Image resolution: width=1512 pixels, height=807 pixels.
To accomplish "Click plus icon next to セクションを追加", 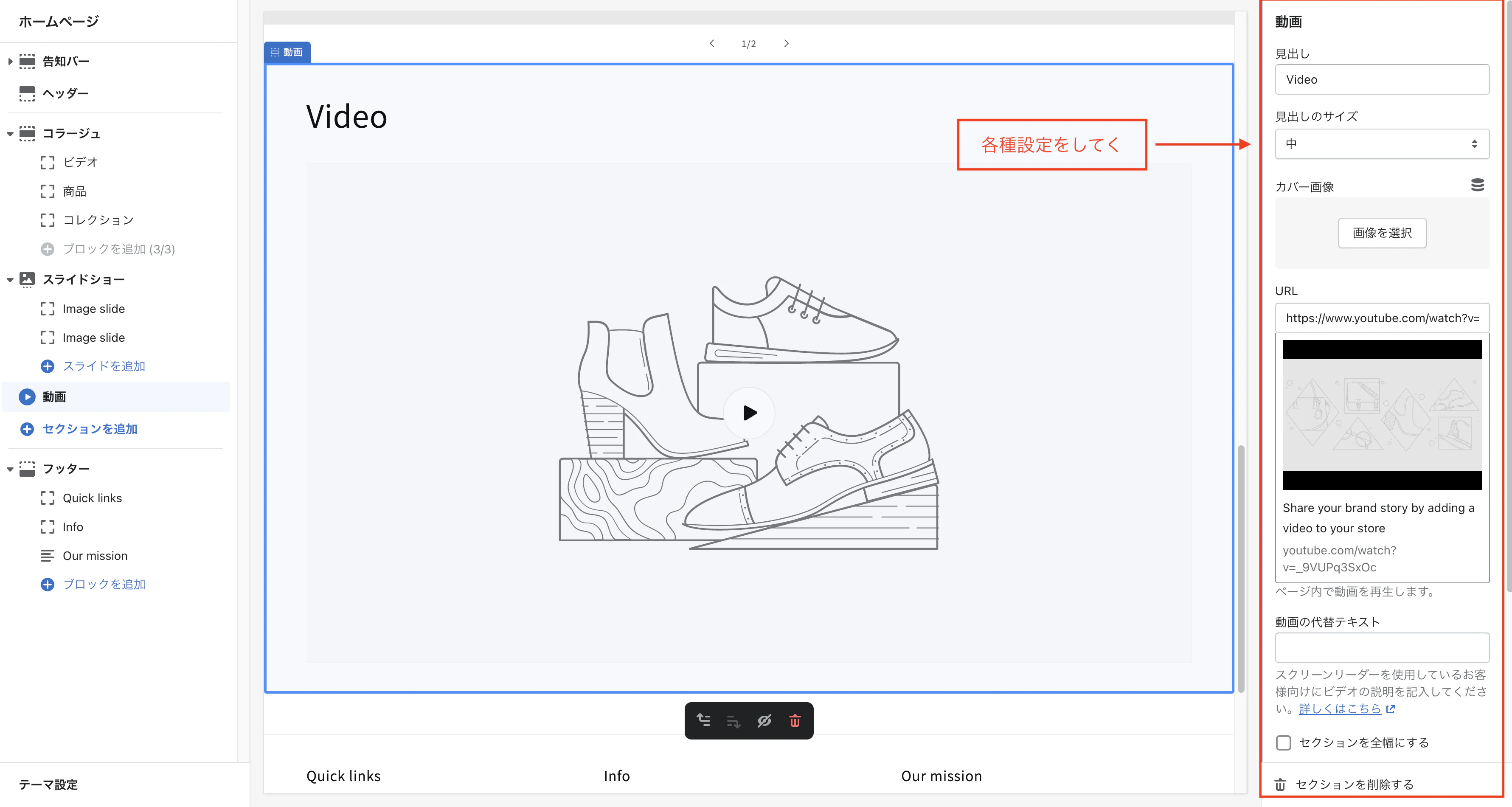I will coord(27,429).
